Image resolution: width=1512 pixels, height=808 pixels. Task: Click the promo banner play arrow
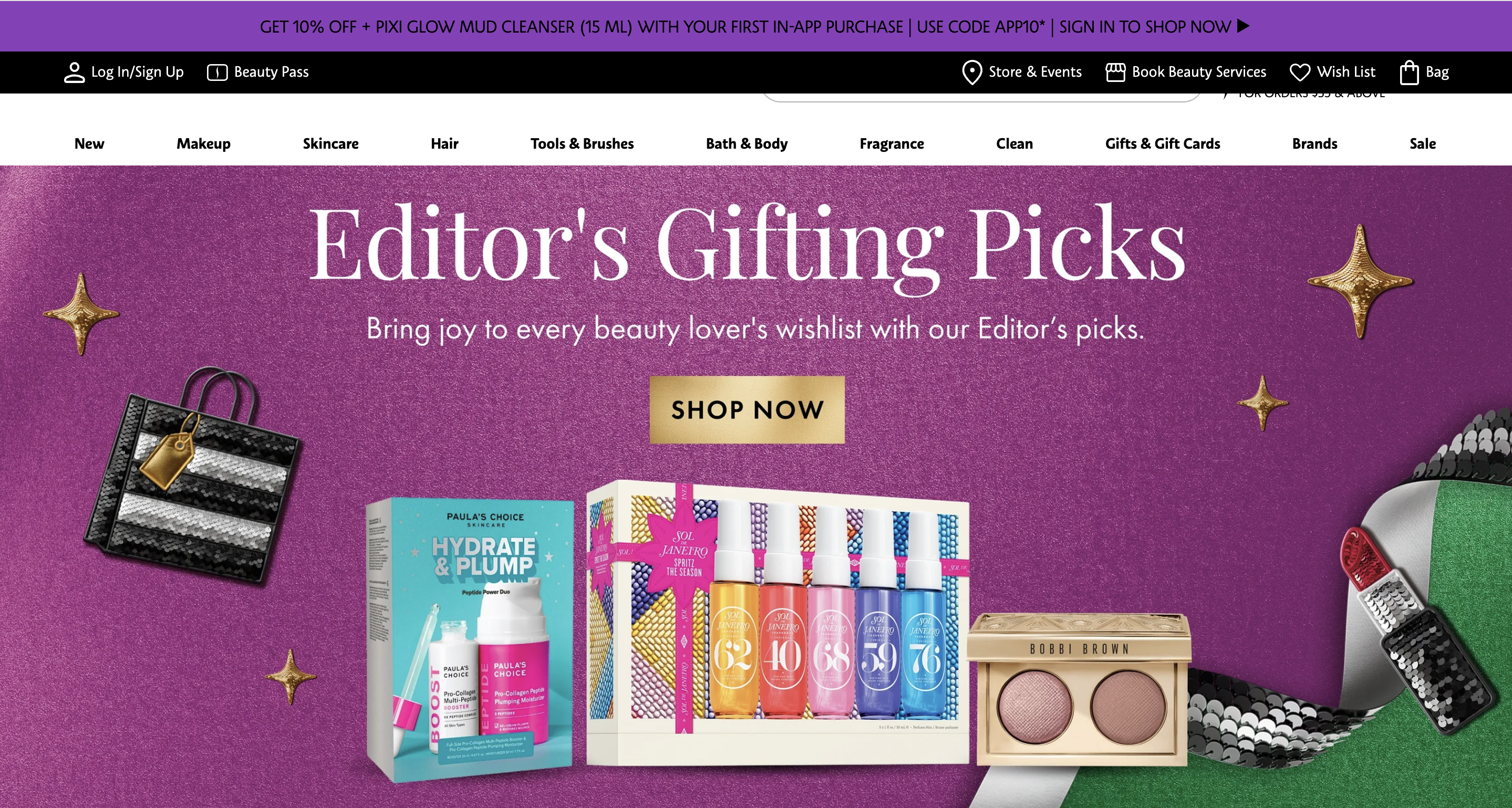click(1243, 26)
